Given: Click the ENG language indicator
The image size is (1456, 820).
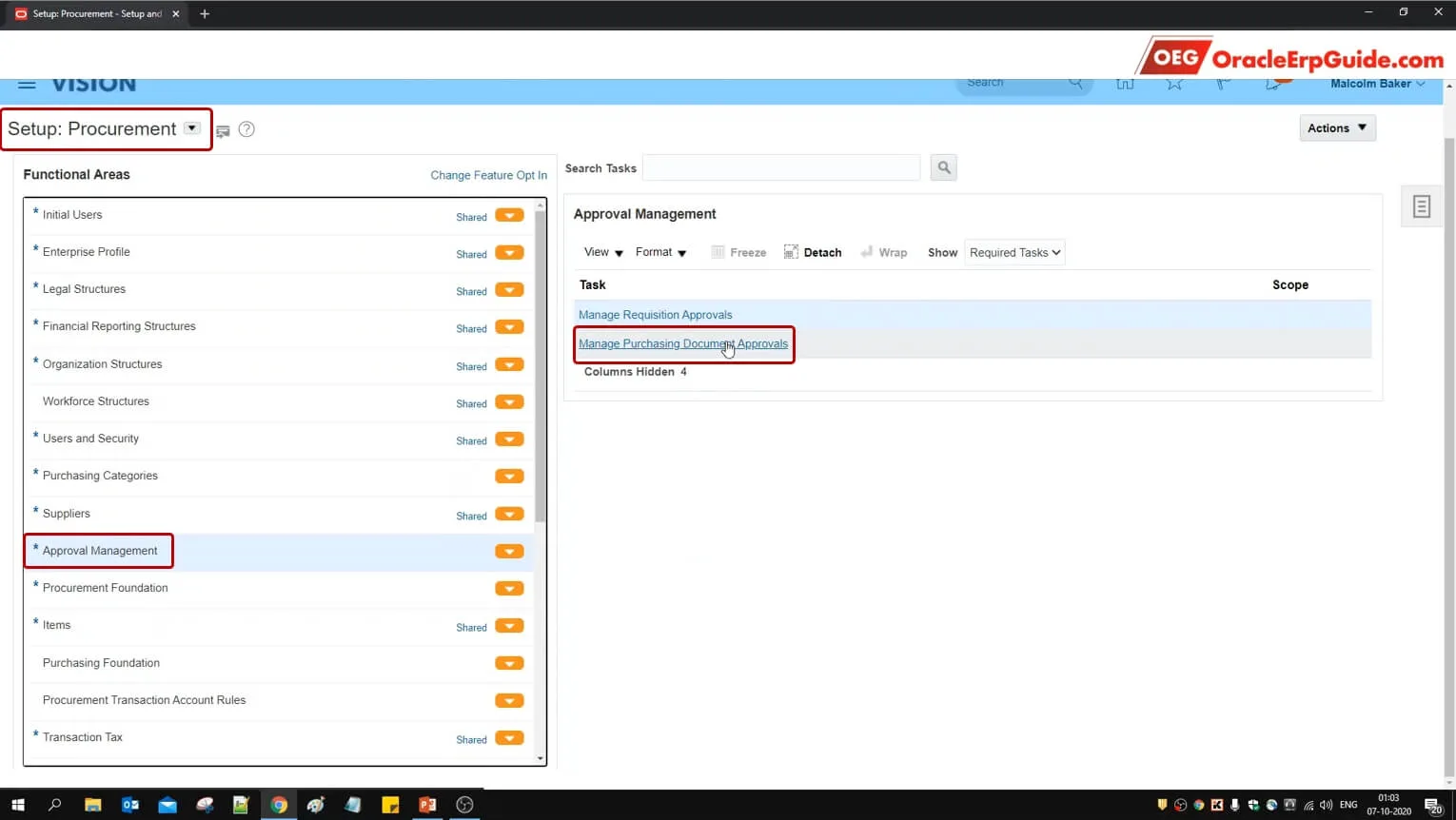Looking at the screenshot, I should 1348,805.
